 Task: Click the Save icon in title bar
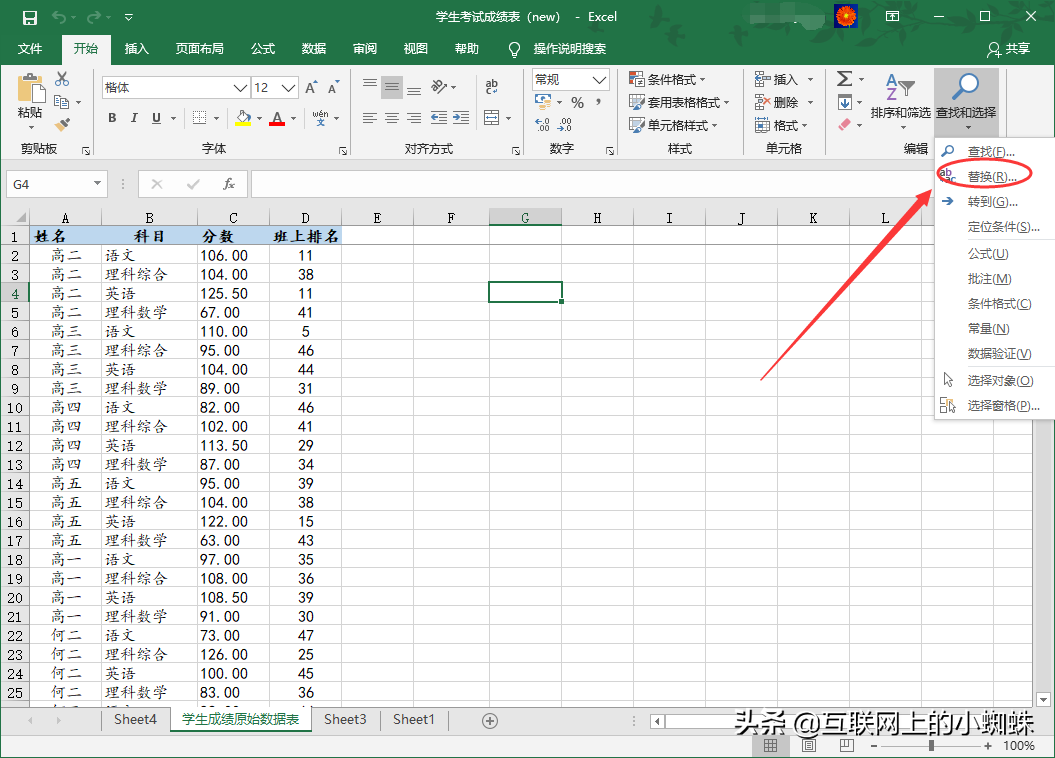[30, 17]
